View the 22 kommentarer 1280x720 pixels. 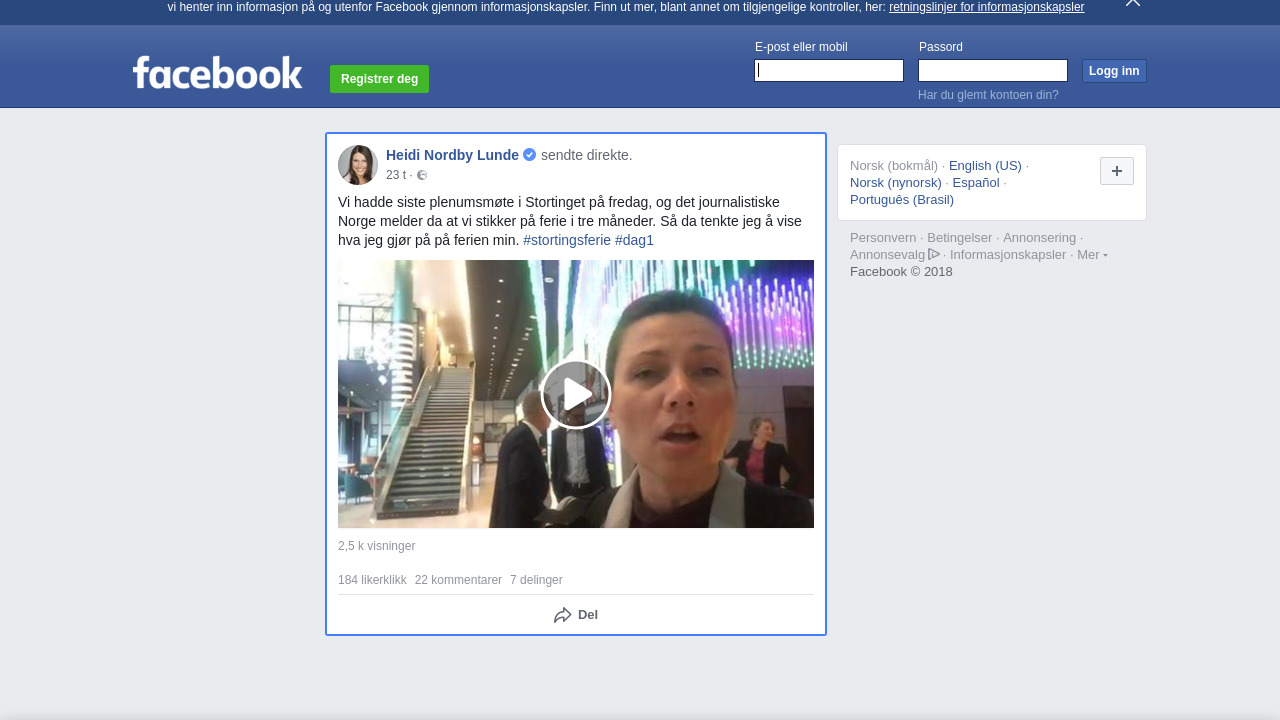click(x=458, y=580)
